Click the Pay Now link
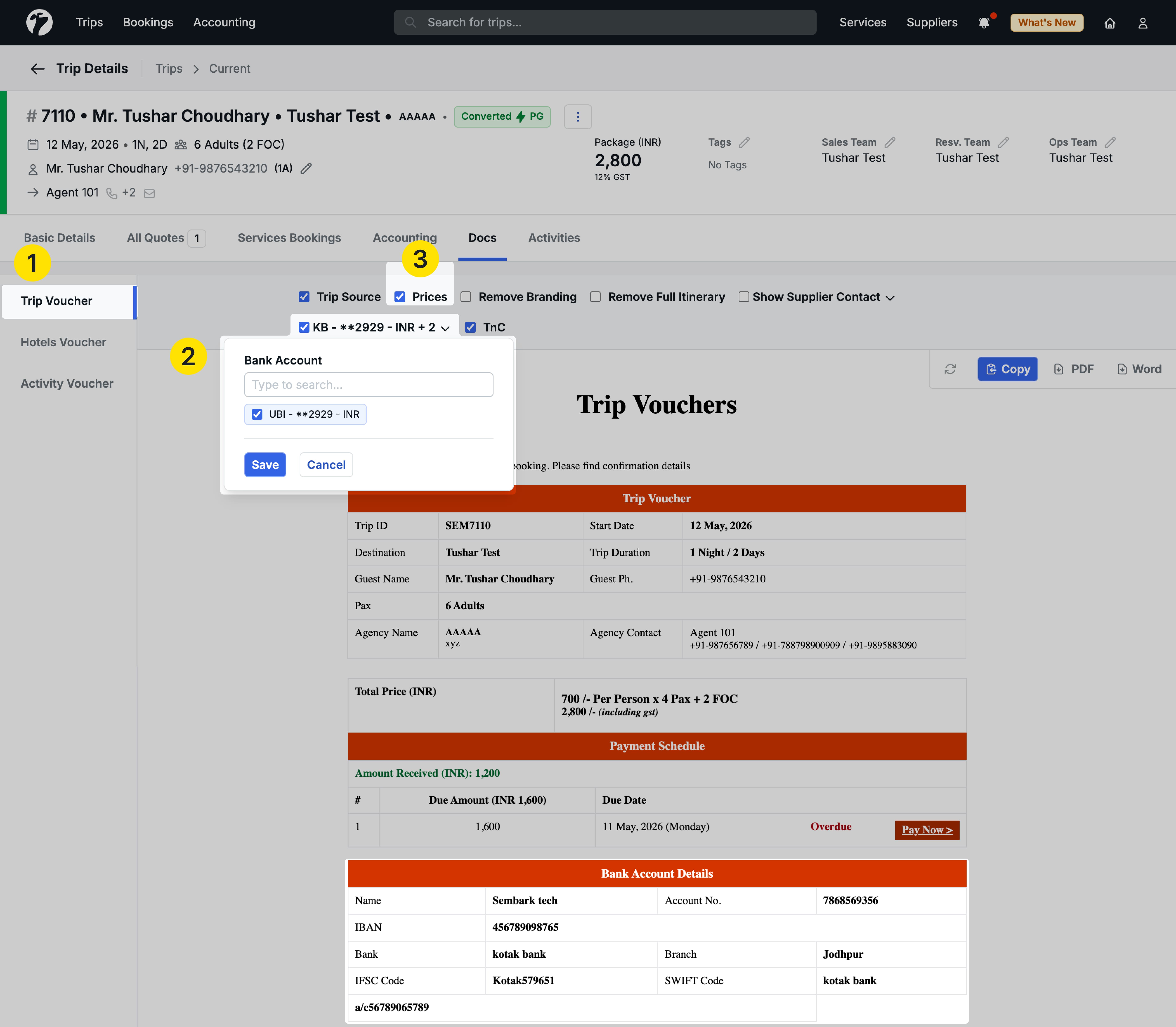The height and width of the screenshot is (1027, 1176). tap(927, 830)
